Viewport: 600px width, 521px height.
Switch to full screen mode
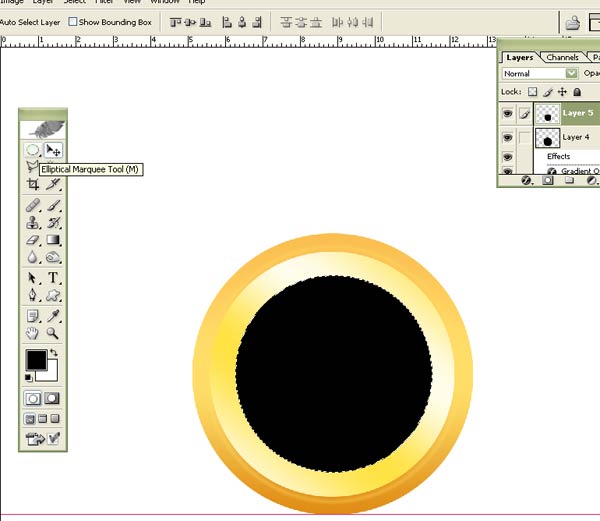click(x=55, y=418)
